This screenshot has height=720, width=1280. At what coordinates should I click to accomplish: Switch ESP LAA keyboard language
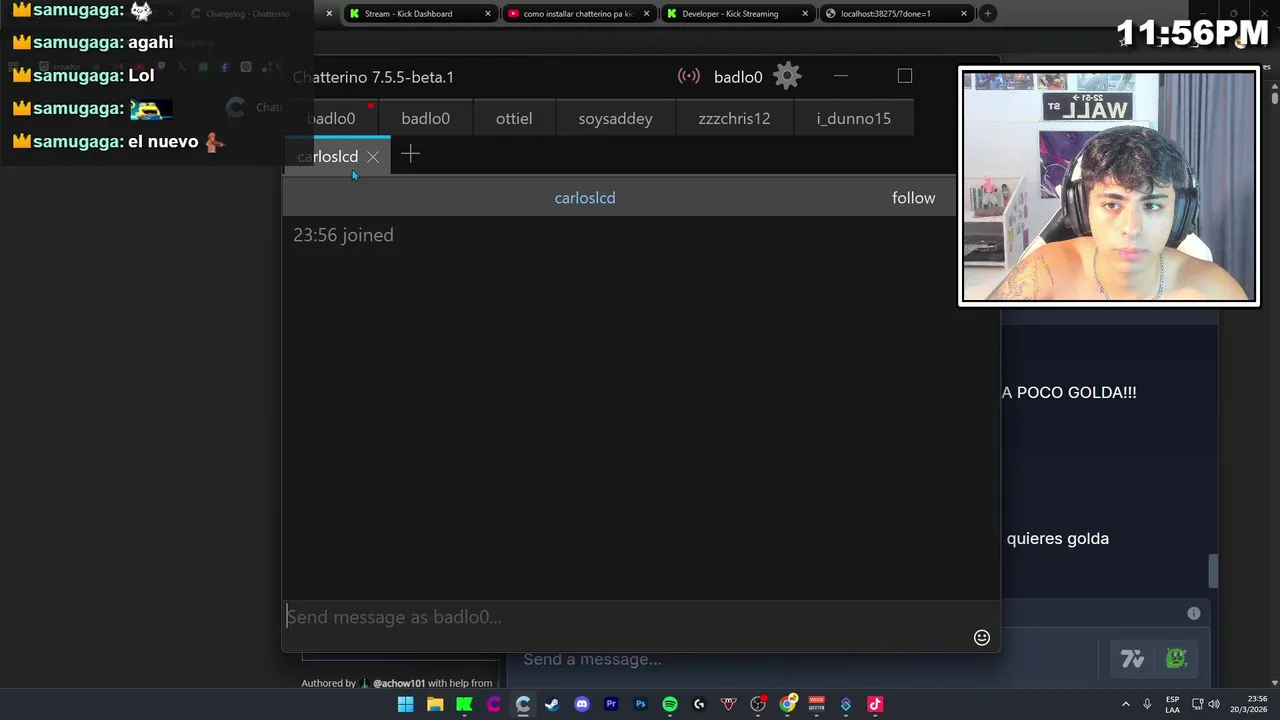[1172, 704]
